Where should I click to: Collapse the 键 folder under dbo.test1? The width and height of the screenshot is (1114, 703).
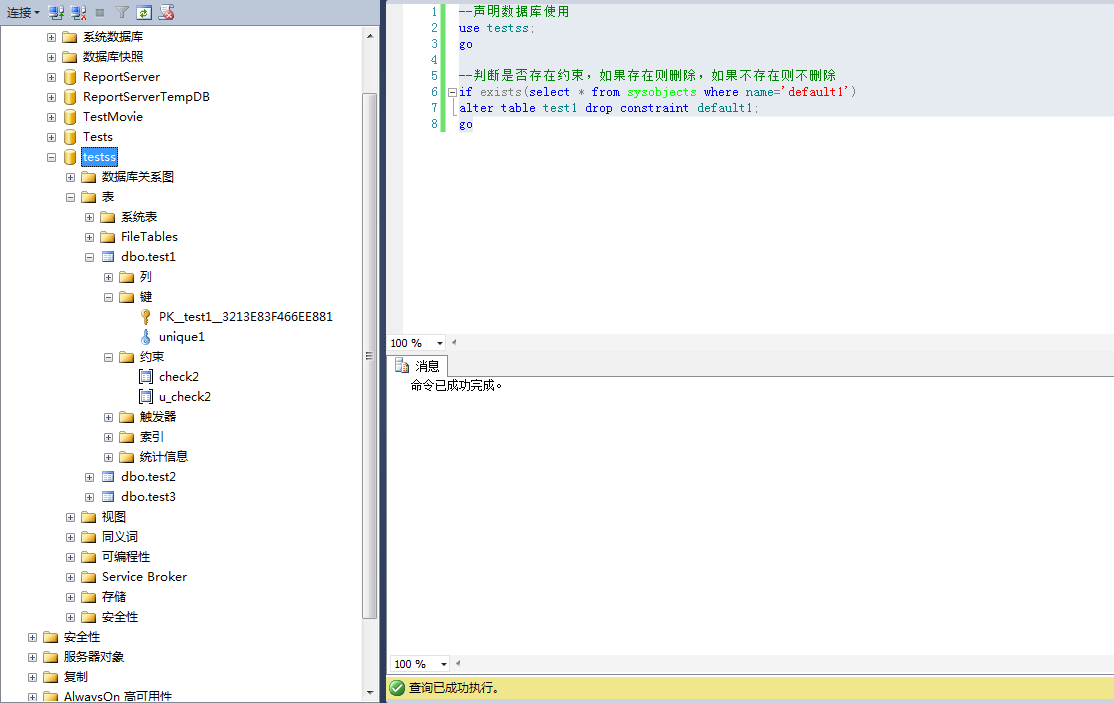coord(109,297)
